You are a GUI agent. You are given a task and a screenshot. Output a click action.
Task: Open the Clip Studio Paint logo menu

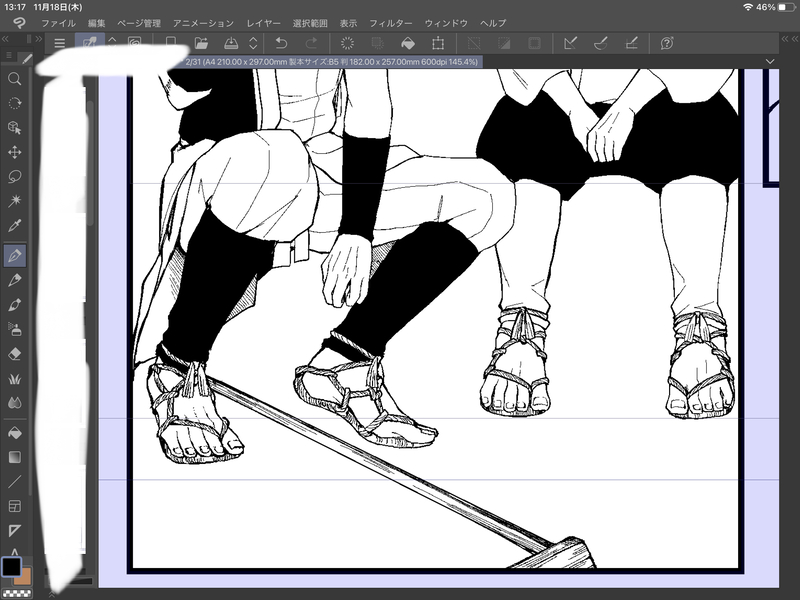(19, 23)
